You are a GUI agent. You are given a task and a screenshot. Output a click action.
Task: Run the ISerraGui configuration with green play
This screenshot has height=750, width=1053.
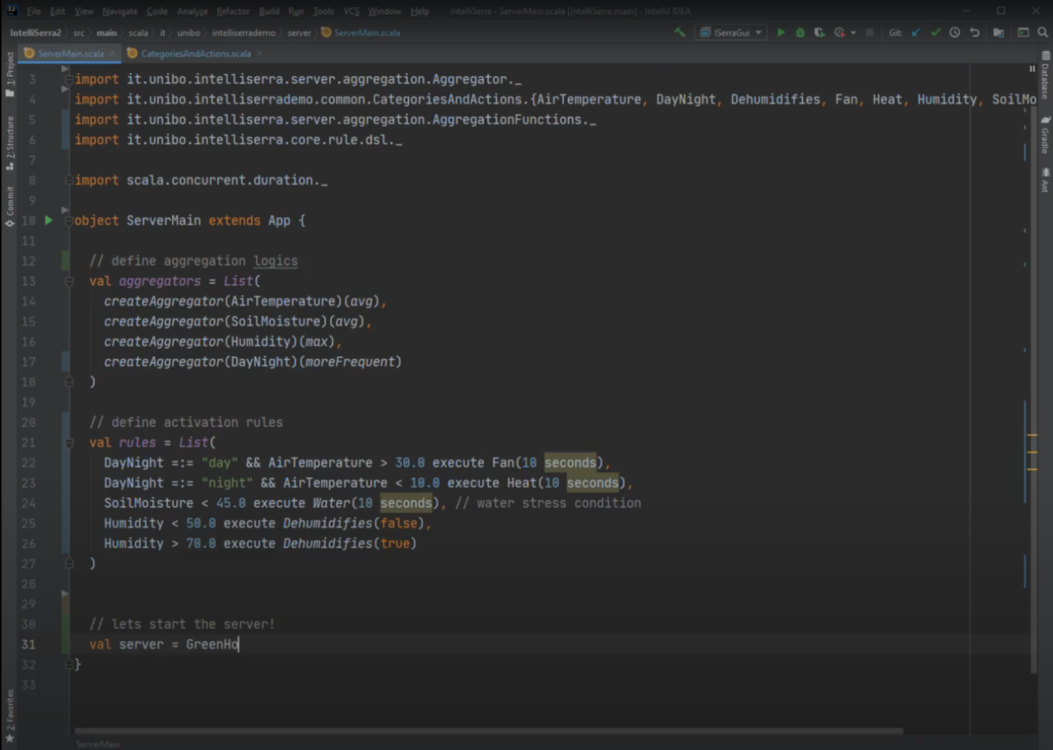[781, 32]
